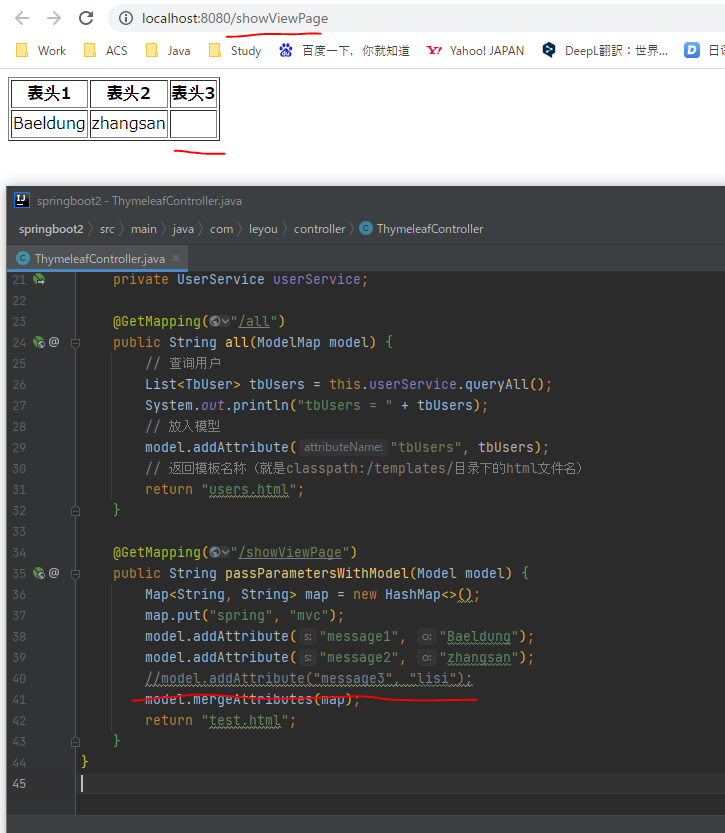Click the /showViewPage mapping path link
Image resolution: width=725 pixels, height=833 pixels.
click(290, 552)
